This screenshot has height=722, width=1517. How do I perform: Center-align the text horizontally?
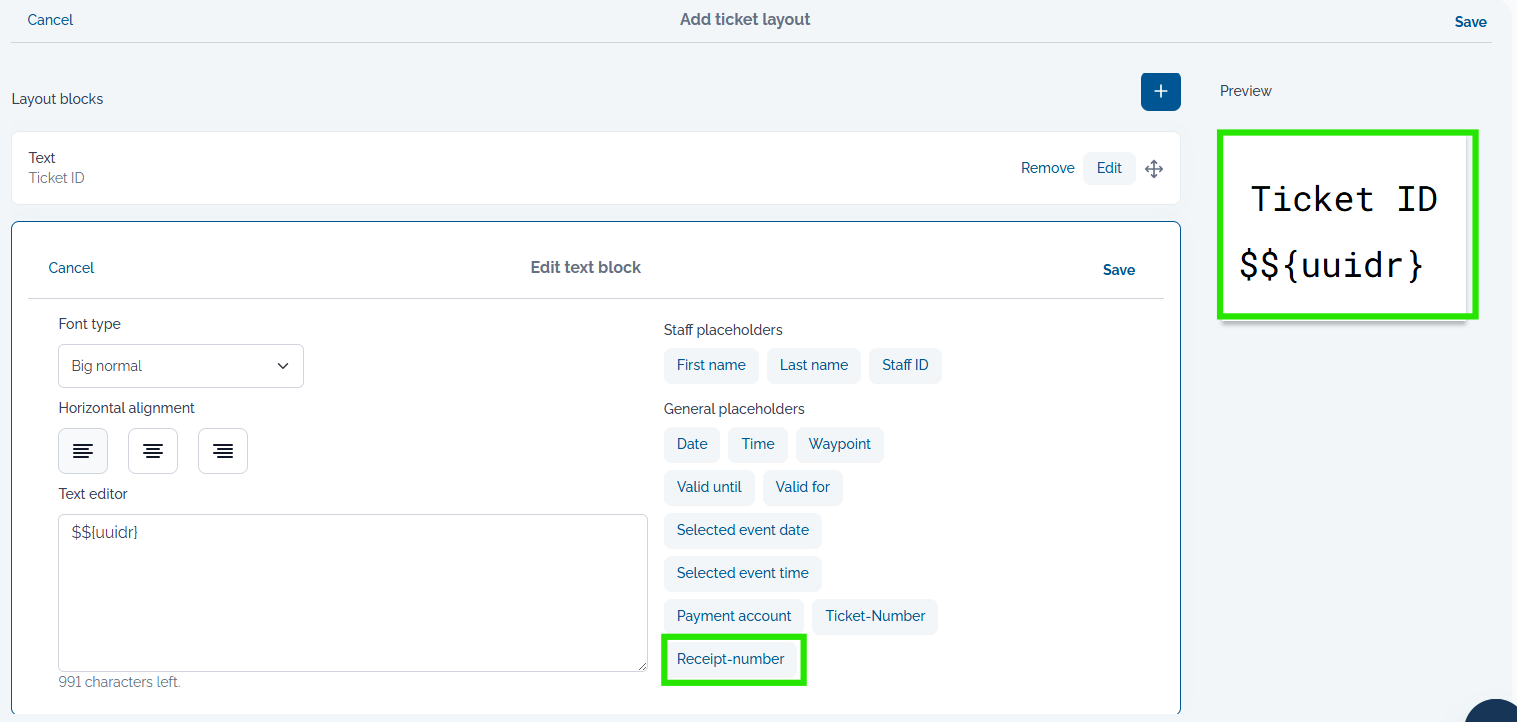point(153,451)
